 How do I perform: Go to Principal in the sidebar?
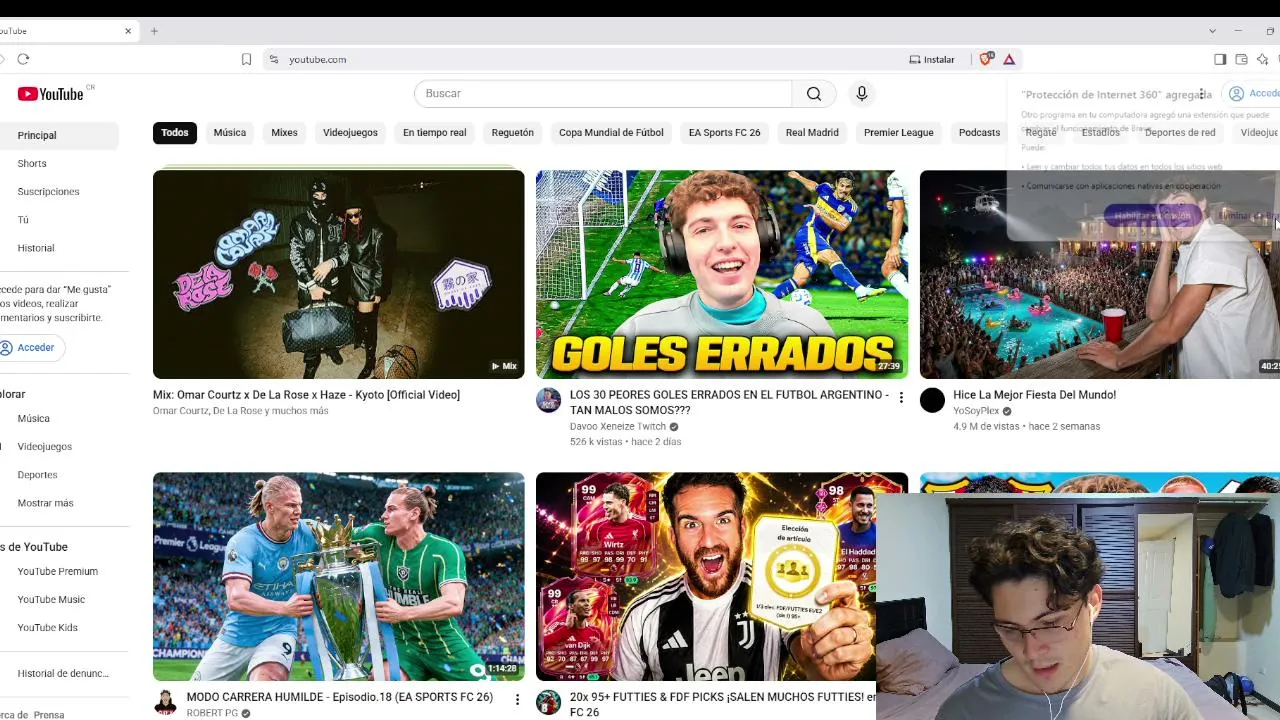(x=59, y=135)
